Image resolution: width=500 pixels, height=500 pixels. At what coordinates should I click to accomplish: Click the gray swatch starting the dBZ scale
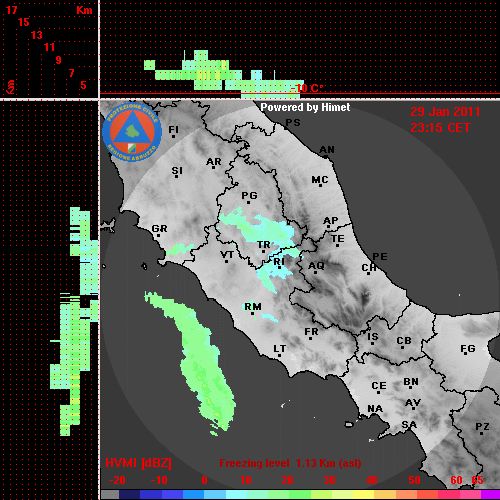click(110, 495)
